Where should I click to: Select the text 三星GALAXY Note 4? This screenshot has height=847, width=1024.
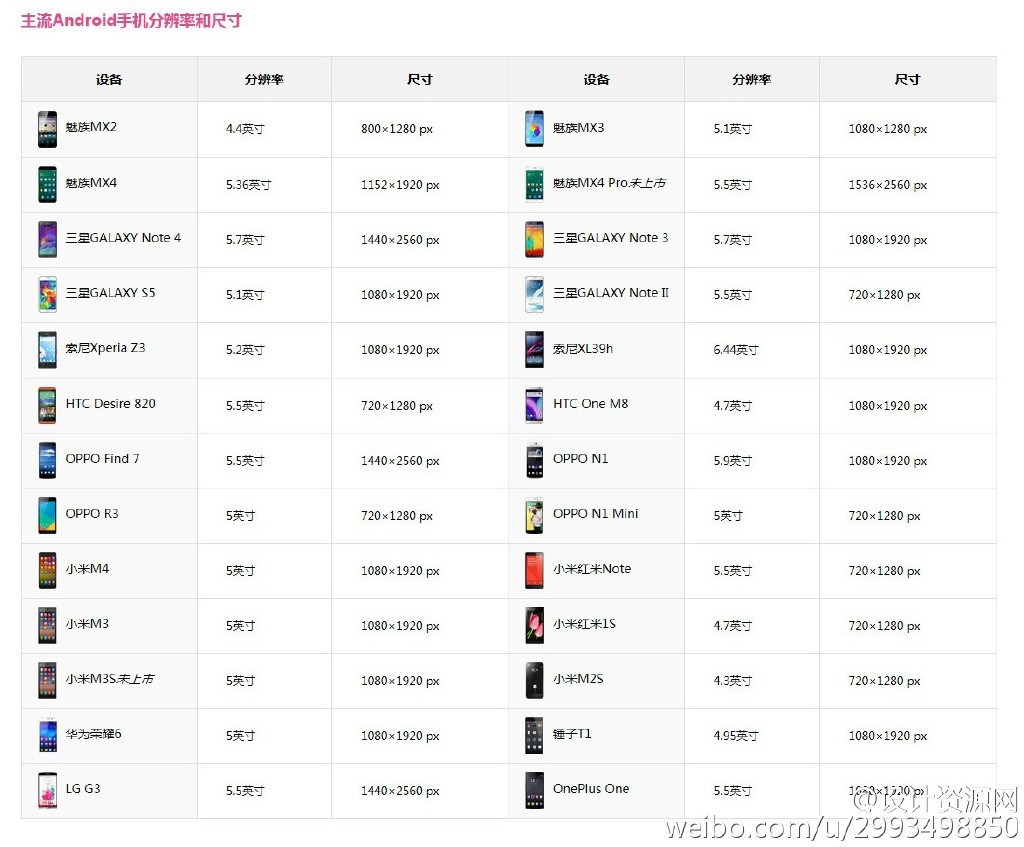point(123,238)
